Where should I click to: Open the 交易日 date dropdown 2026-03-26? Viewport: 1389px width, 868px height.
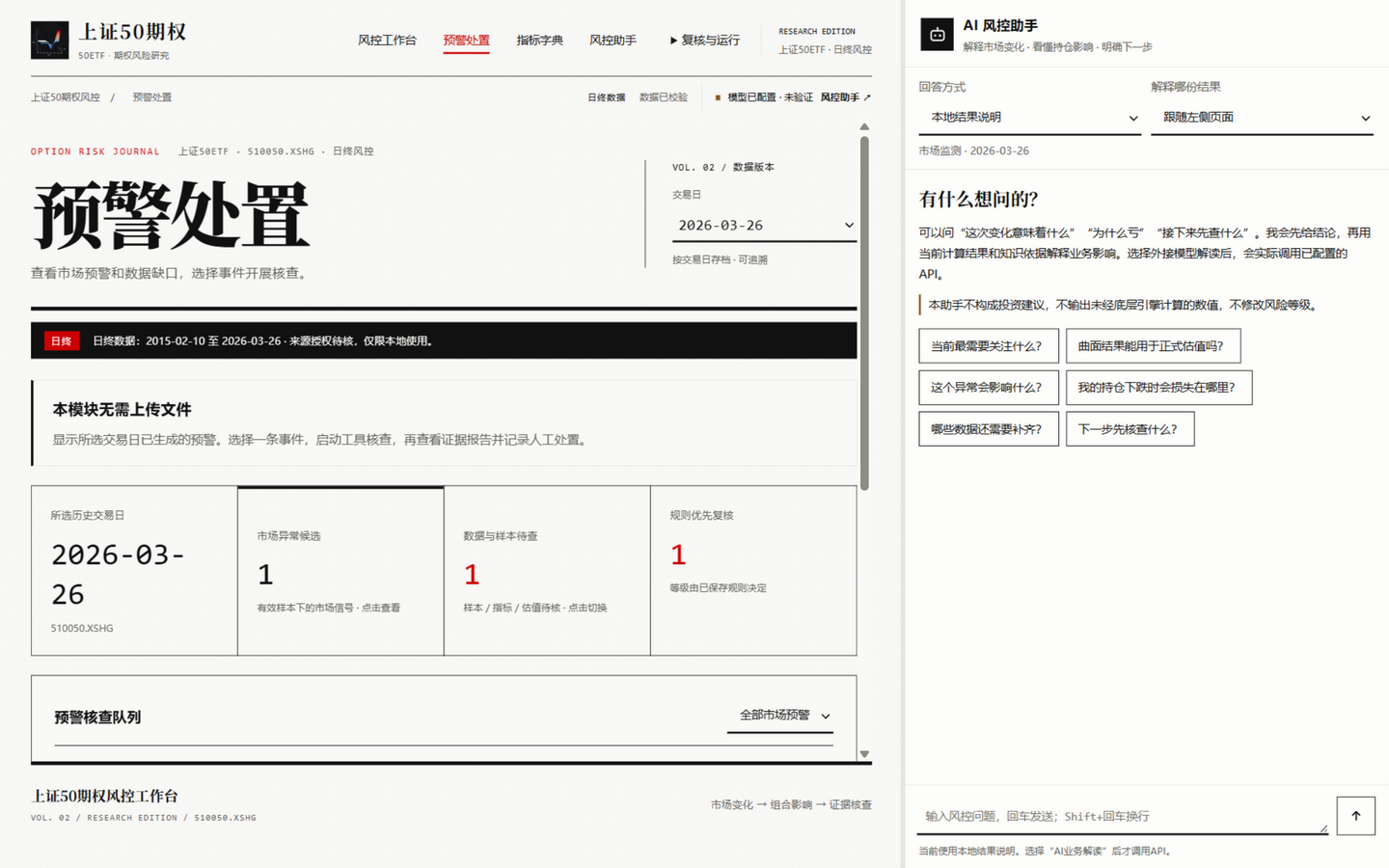click(x=764, y=226)
